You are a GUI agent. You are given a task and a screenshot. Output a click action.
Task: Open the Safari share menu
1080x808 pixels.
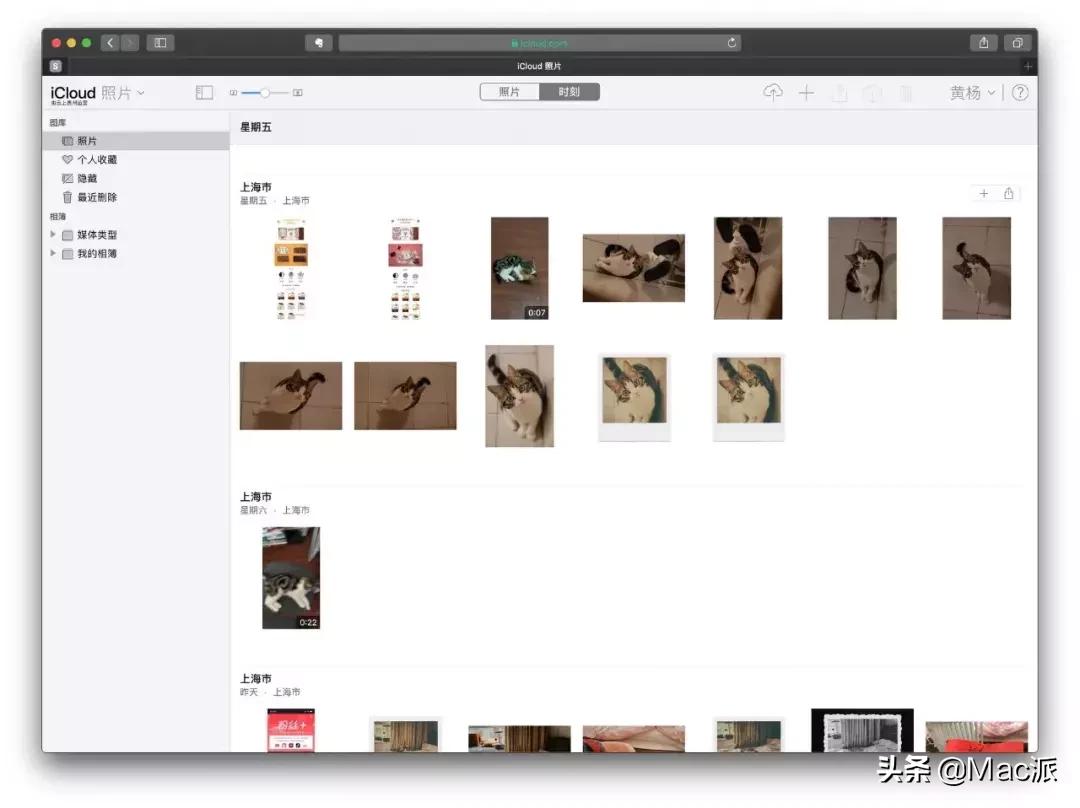[984, 43]
